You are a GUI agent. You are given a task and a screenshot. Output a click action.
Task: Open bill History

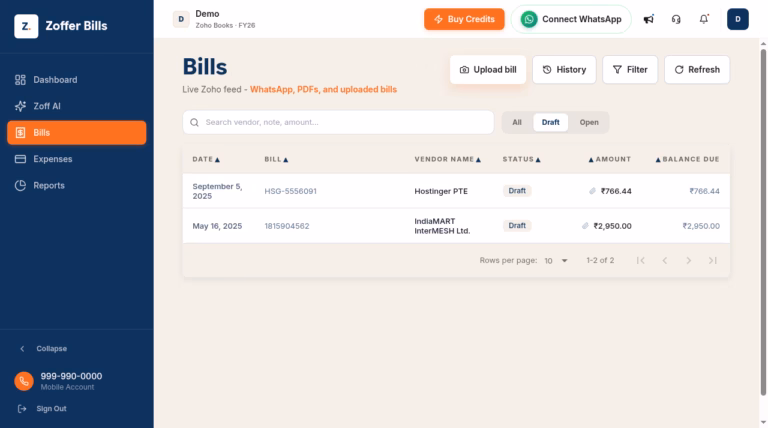point(564,70)
